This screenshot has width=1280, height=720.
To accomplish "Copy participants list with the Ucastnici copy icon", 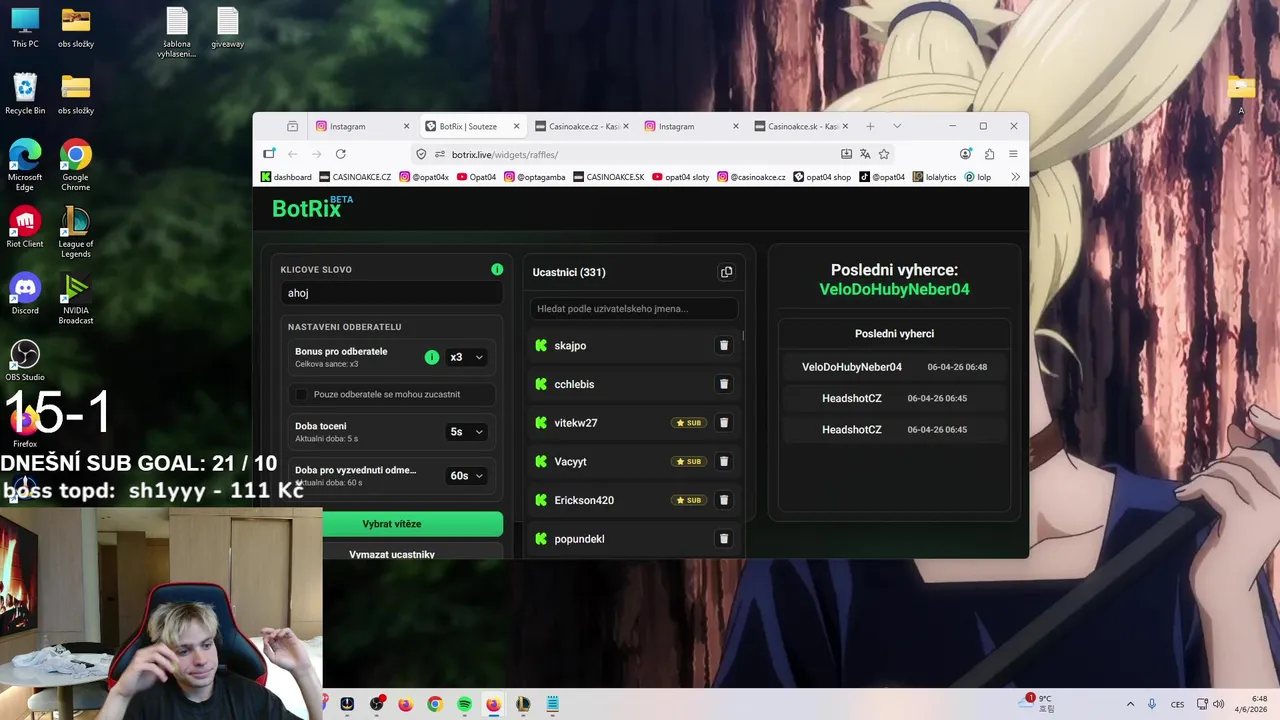I will [727, 272].
